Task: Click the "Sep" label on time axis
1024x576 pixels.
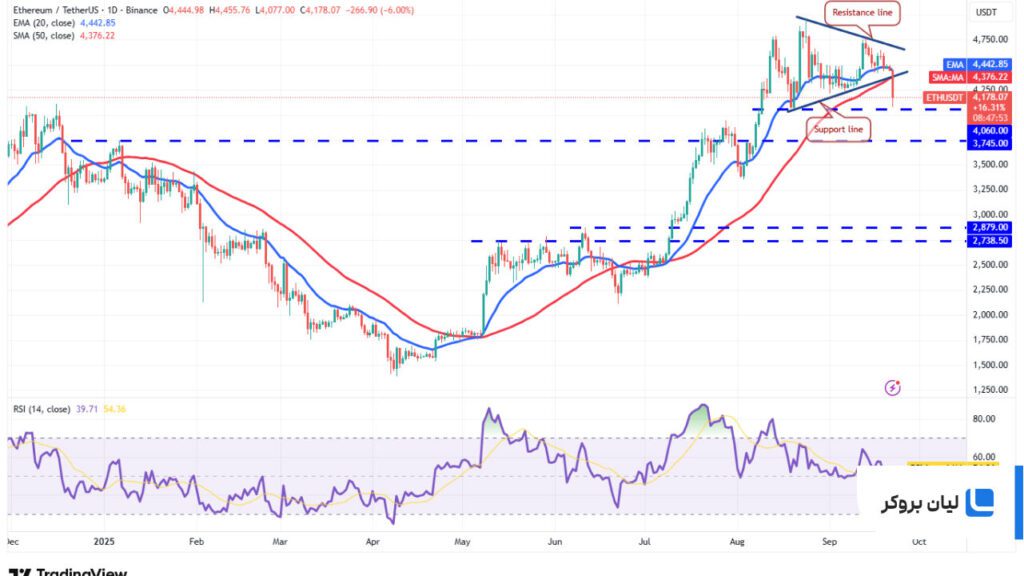Action: (x=829, y=542)
